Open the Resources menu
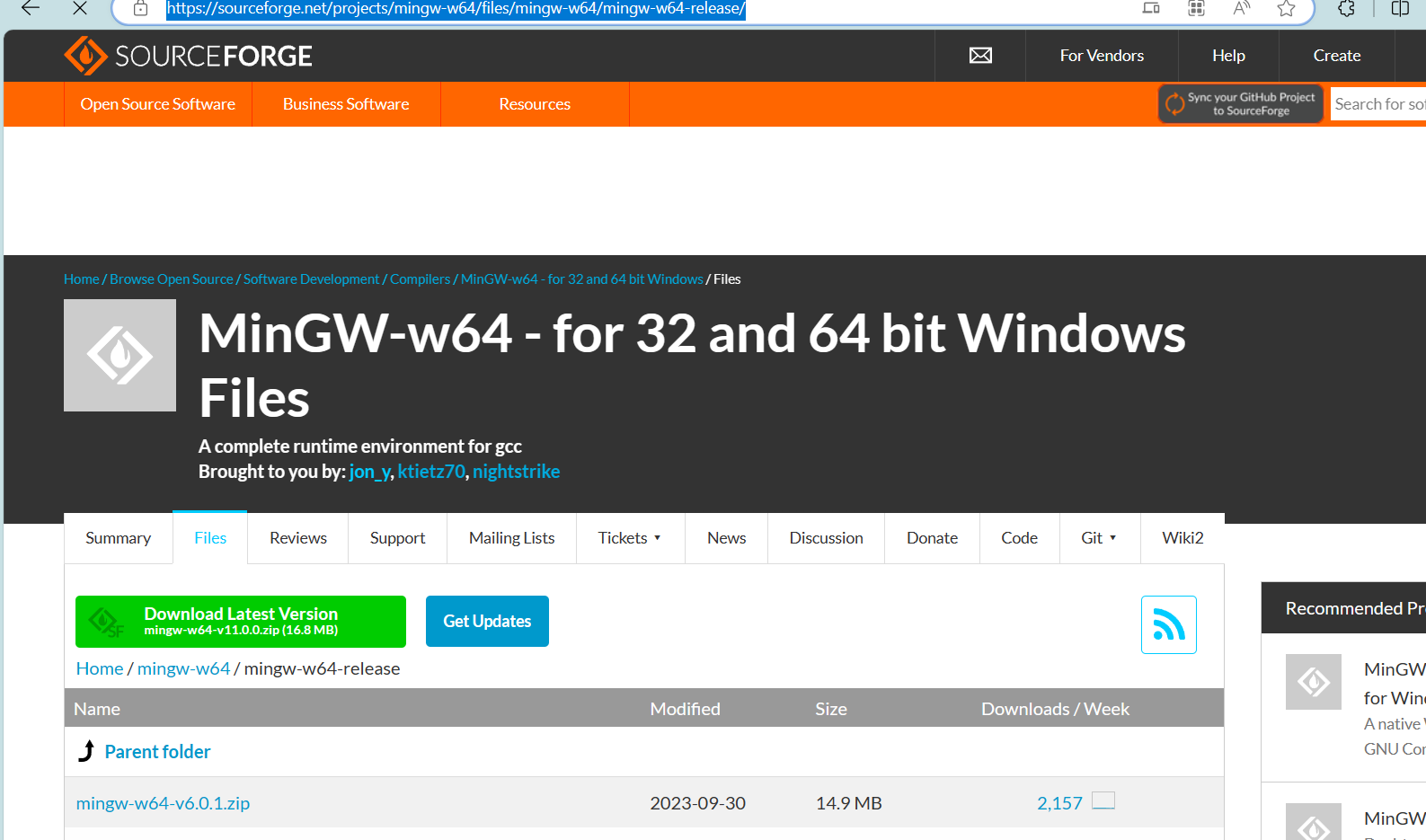The image size is (1426, 840). click(x=535, y=104)
